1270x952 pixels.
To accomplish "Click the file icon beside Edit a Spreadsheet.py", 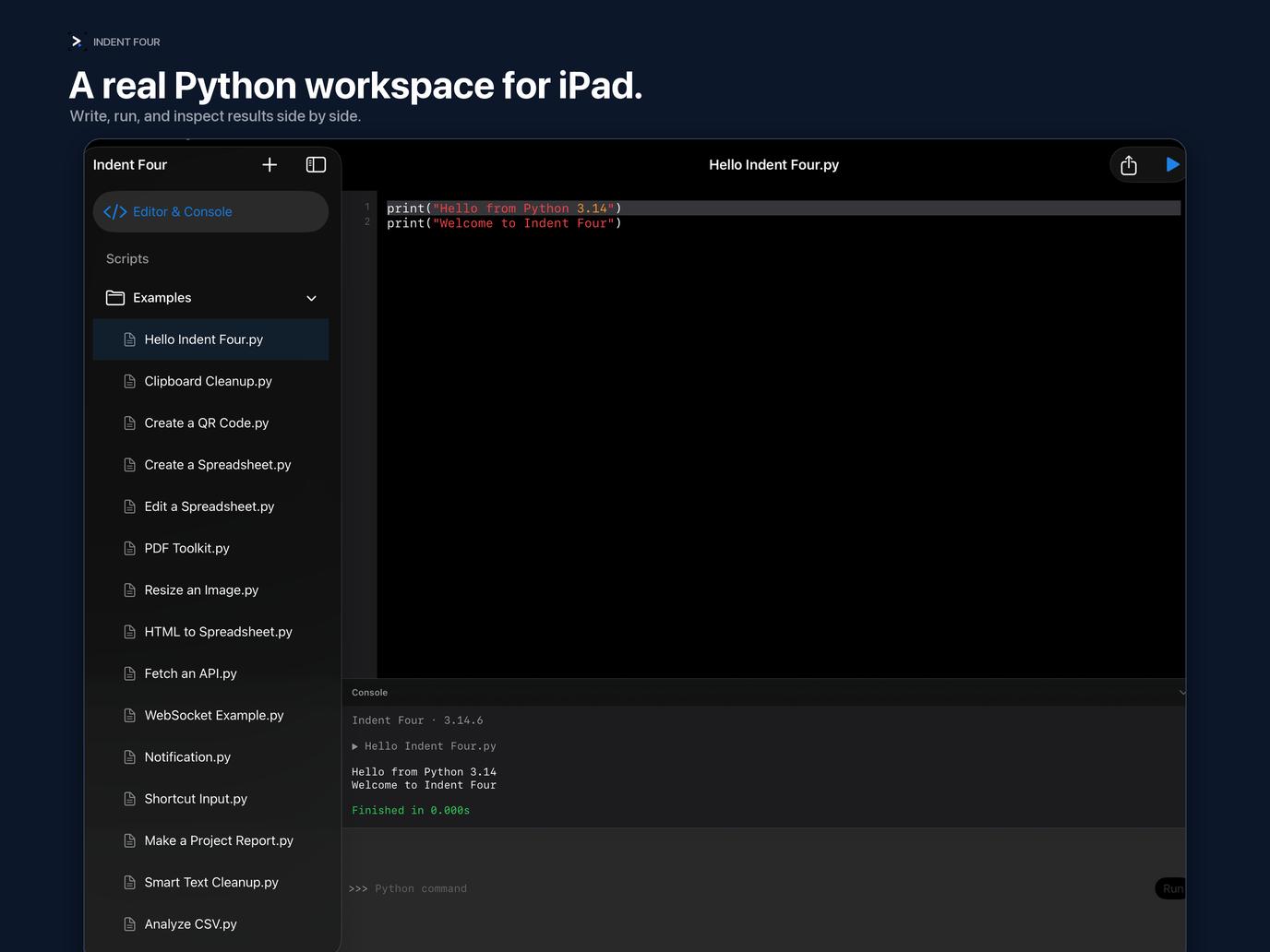I will coord(129,506).
